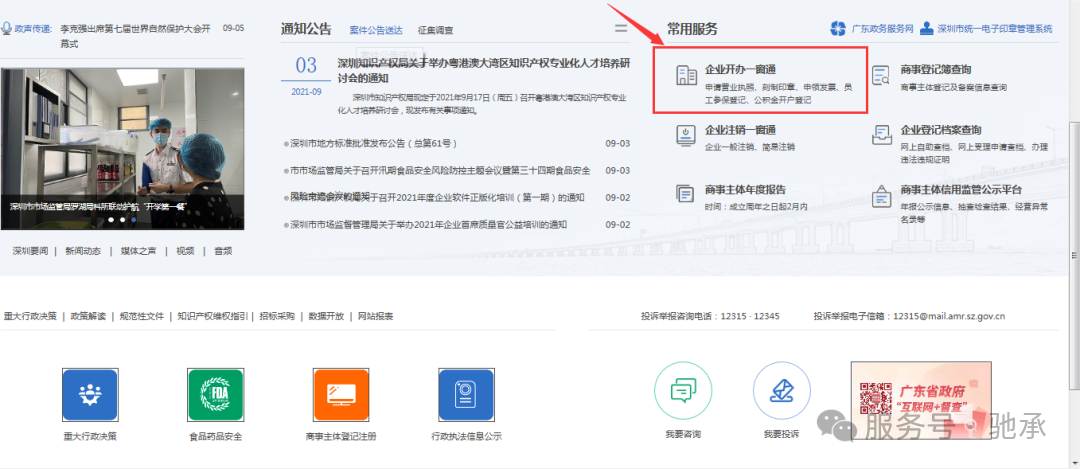Click the 企业注销一窗通 icon
1080x469 pixels.
point(686,134)
